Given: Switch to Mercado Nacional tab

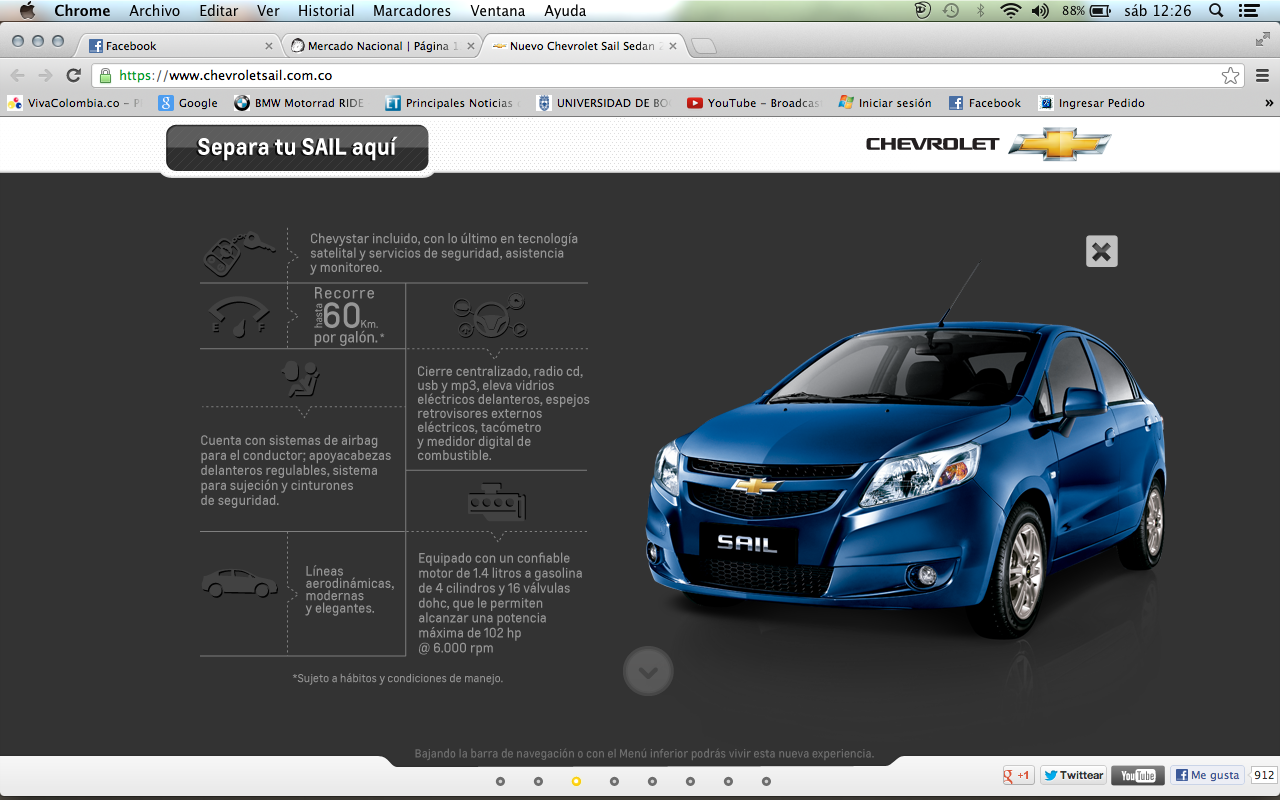Looking at the screenshot, I should [380, 46].
